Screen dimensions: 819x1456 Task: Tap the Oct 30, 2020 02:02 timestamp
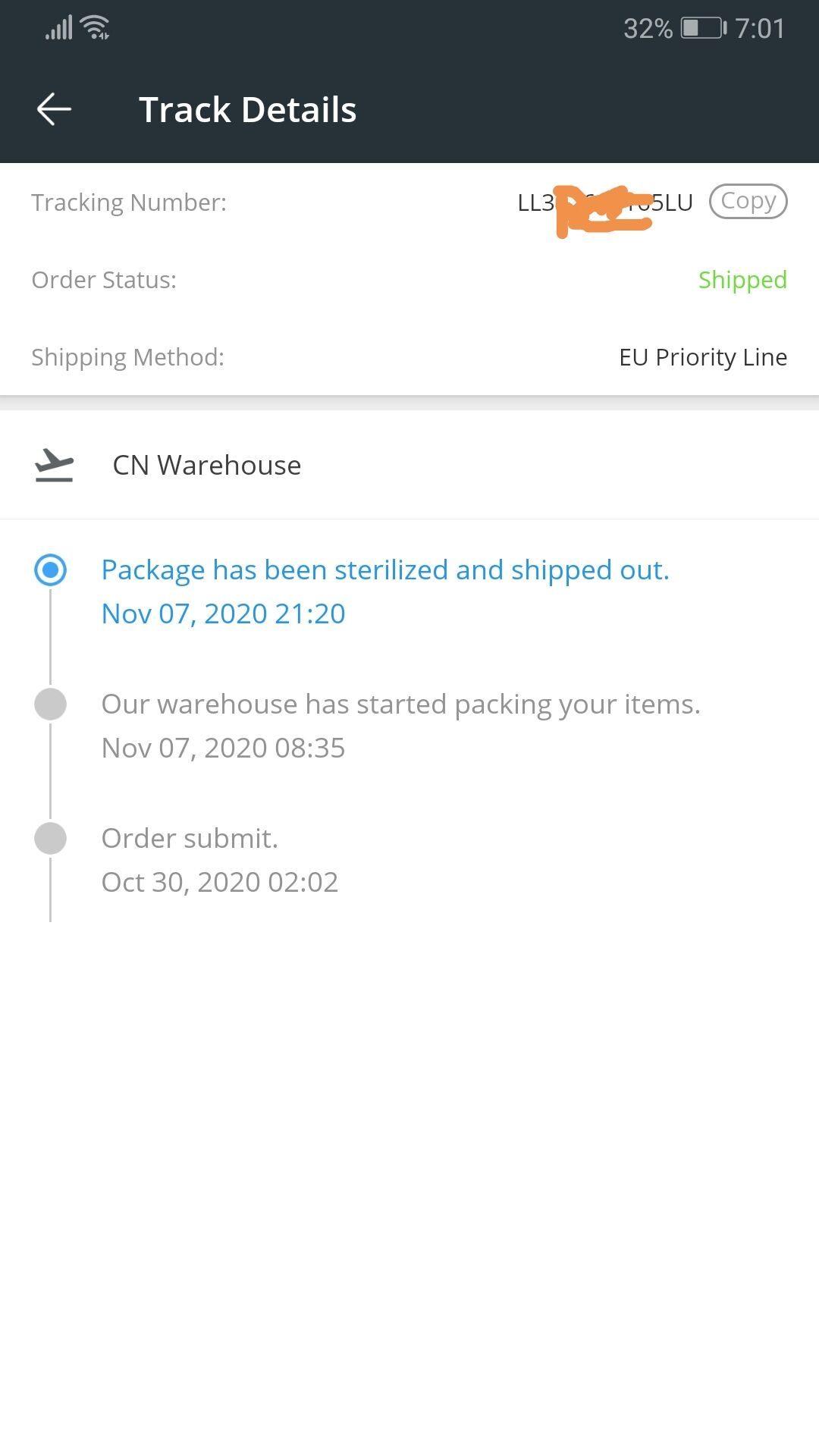click(x=220, y=882)
